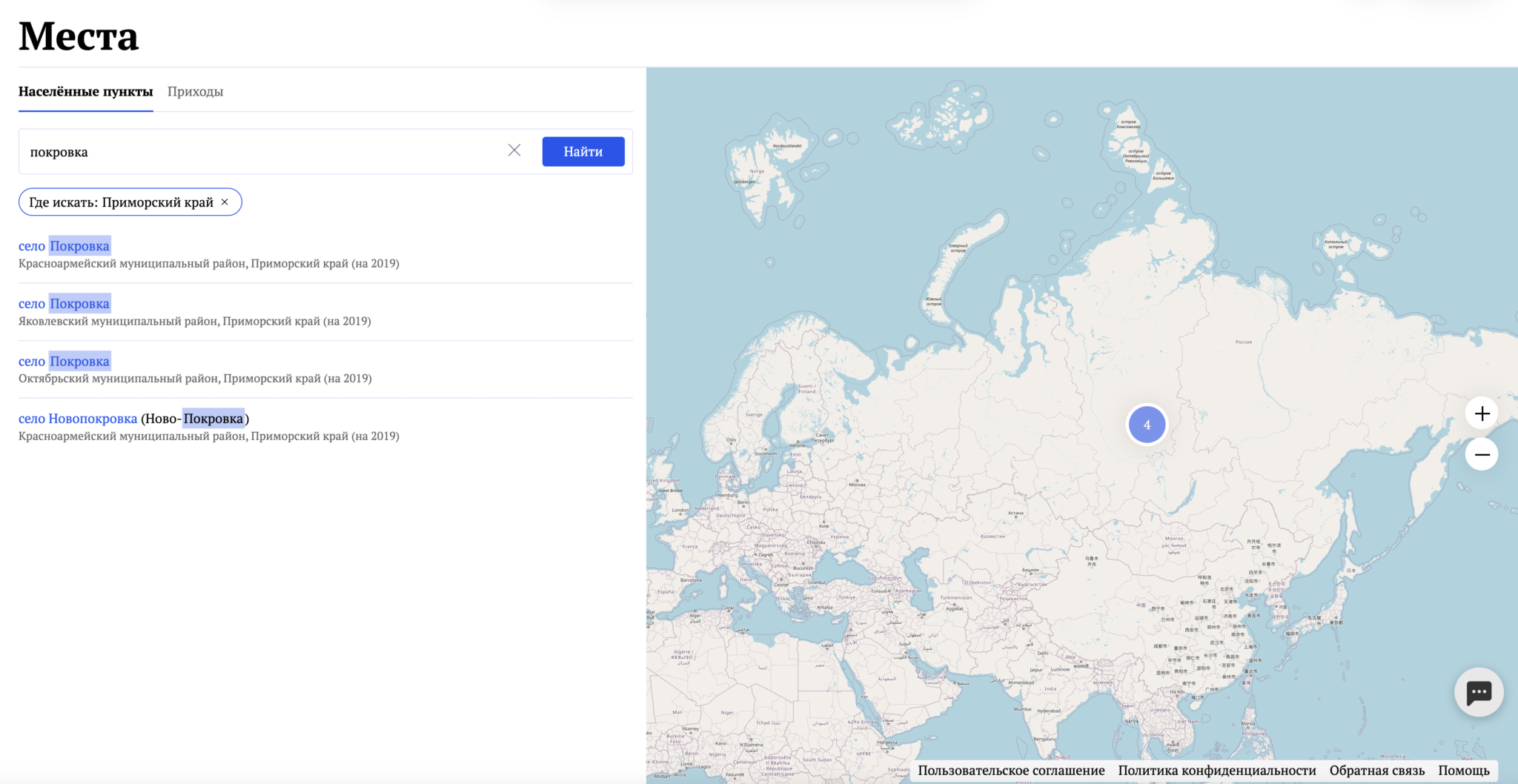Click the map cluster marker labeled 4
This screenshot has width=1518, height=784.
(x=1146, y=425)
